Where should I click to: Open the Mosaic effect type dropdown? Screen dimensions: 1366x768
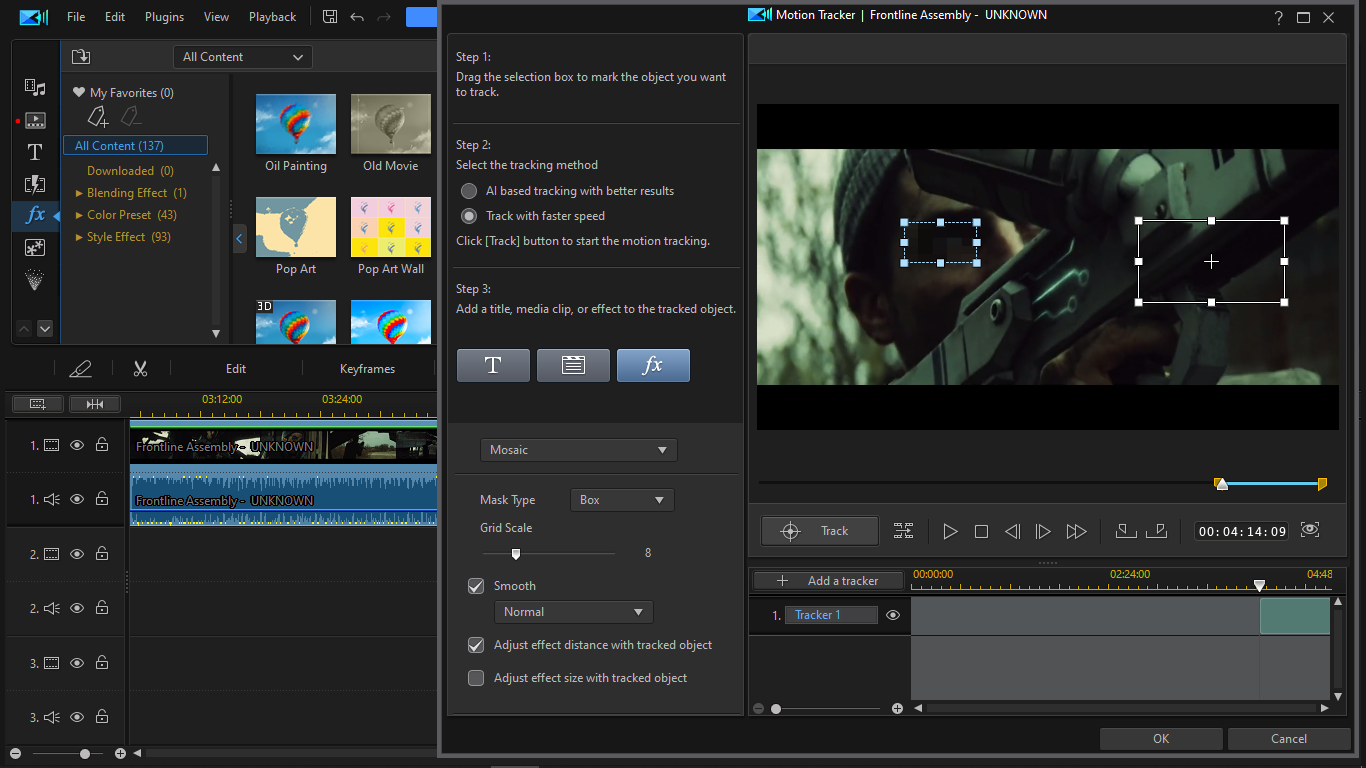[x=578, y=450]
